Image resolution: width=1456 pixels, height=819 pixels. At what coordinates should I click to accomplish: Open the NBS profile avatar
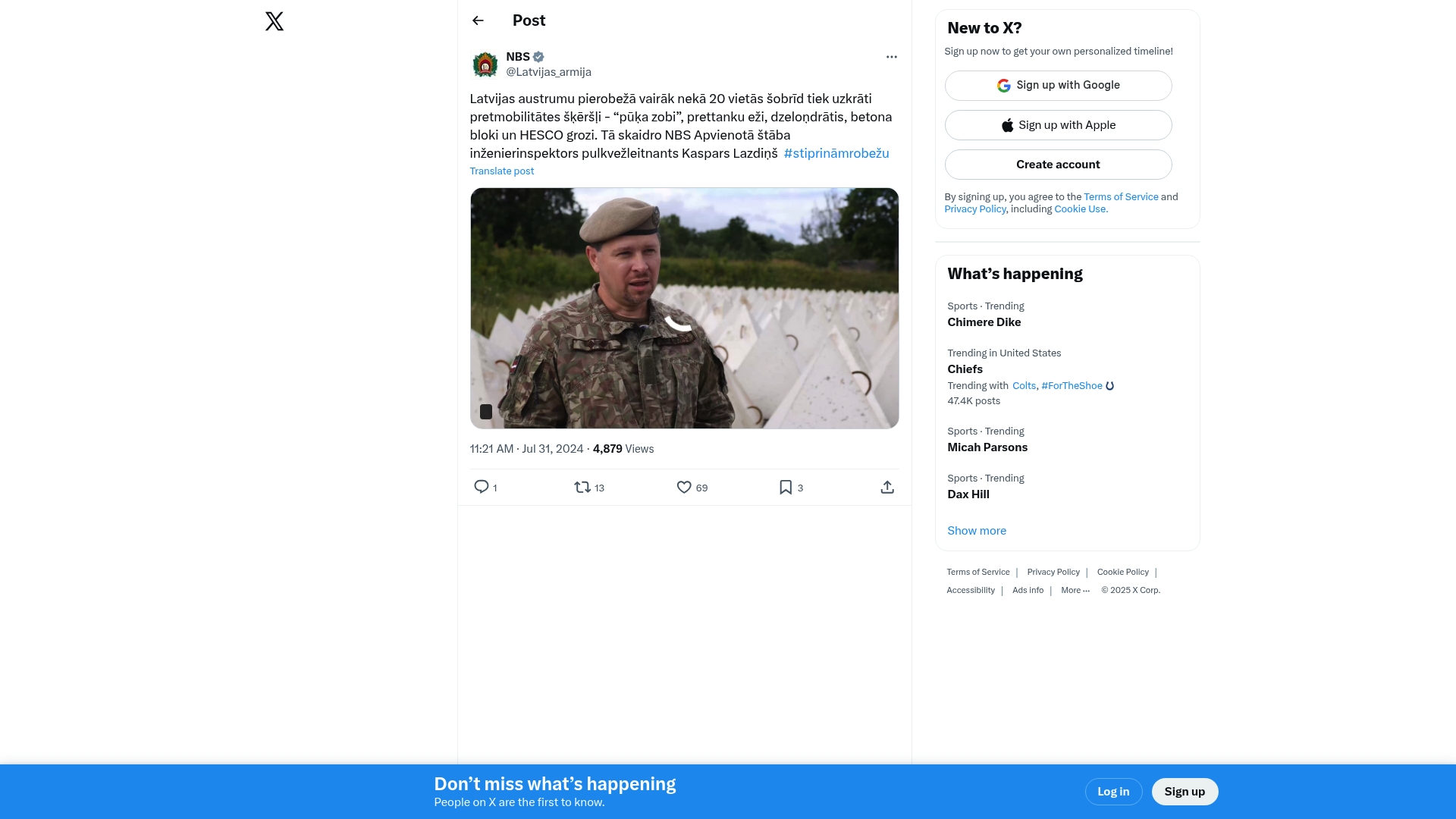(485, 64)
